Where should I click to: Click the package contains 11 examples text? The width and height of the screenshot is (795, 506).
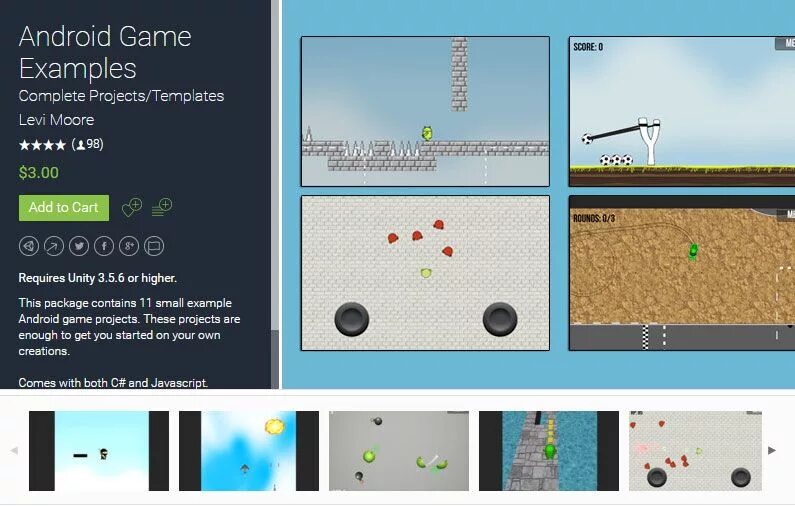pos(129,327)
